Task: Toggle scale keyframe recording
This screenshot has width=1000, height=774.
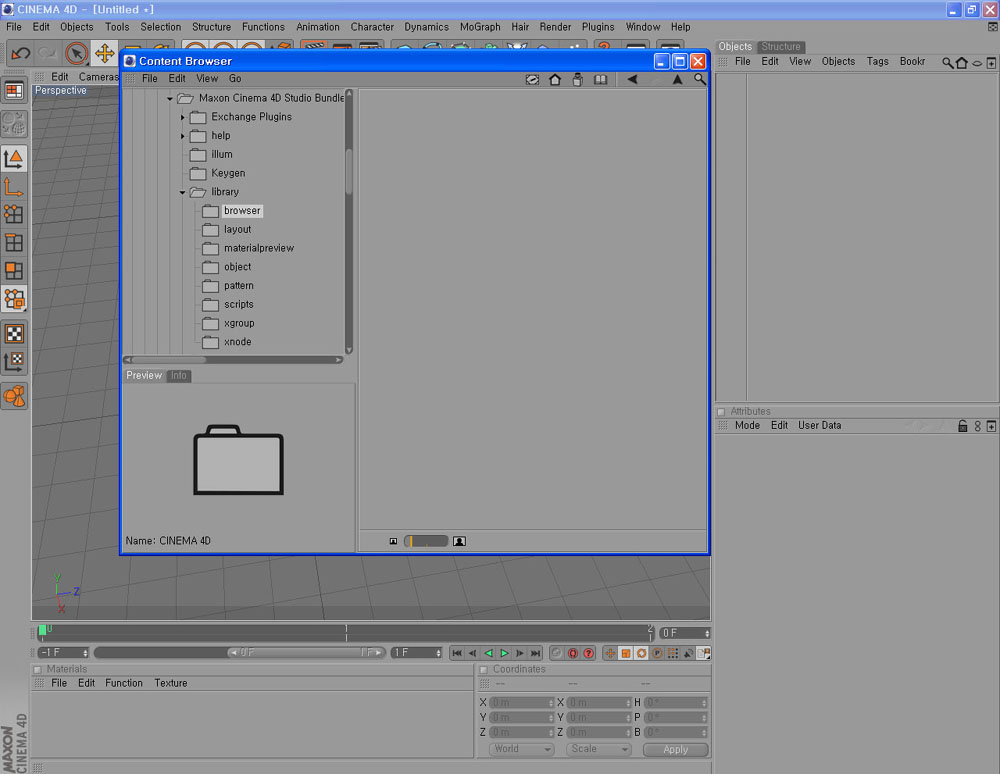Action: (x=626, y=653)
